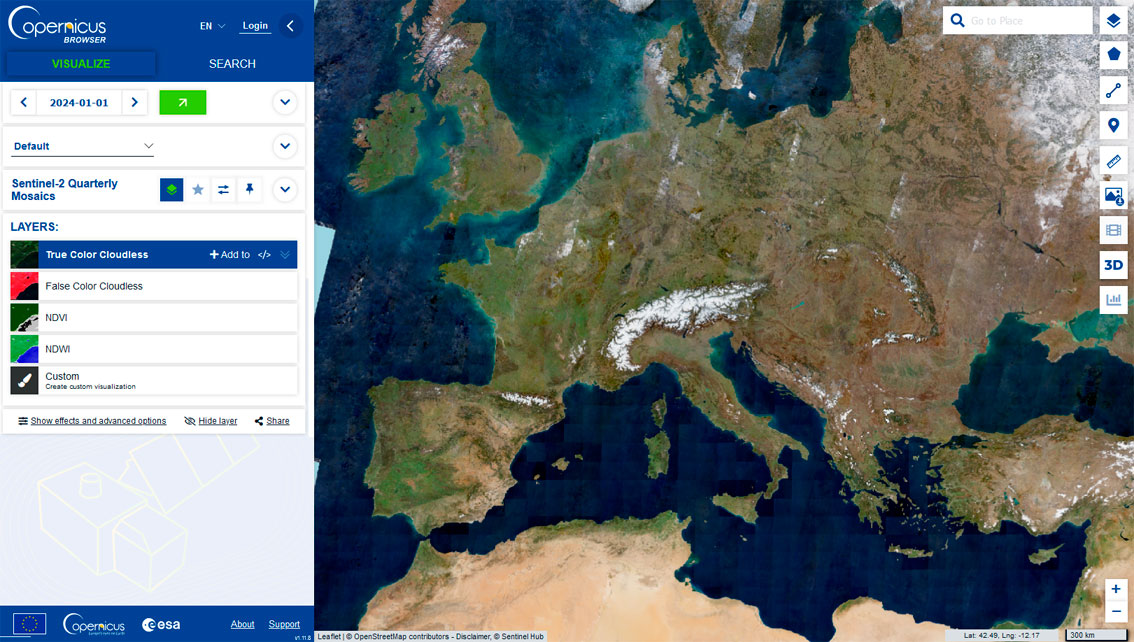This screenshot has height=642, width=1134.
Task: Open the Default theme dropdown
Action: 83,147
